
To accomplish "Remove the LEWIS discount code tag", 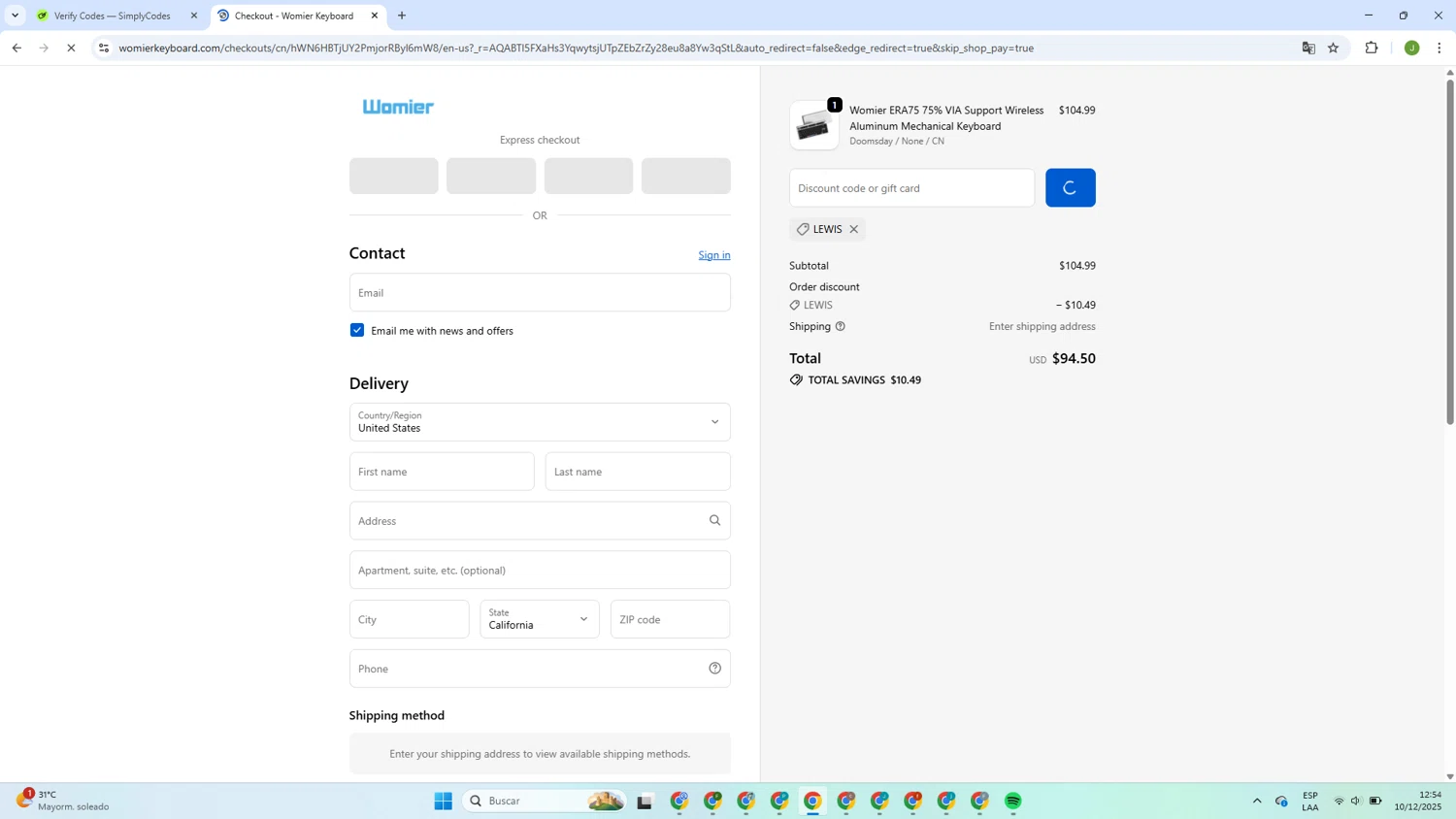I will (854, 229).
